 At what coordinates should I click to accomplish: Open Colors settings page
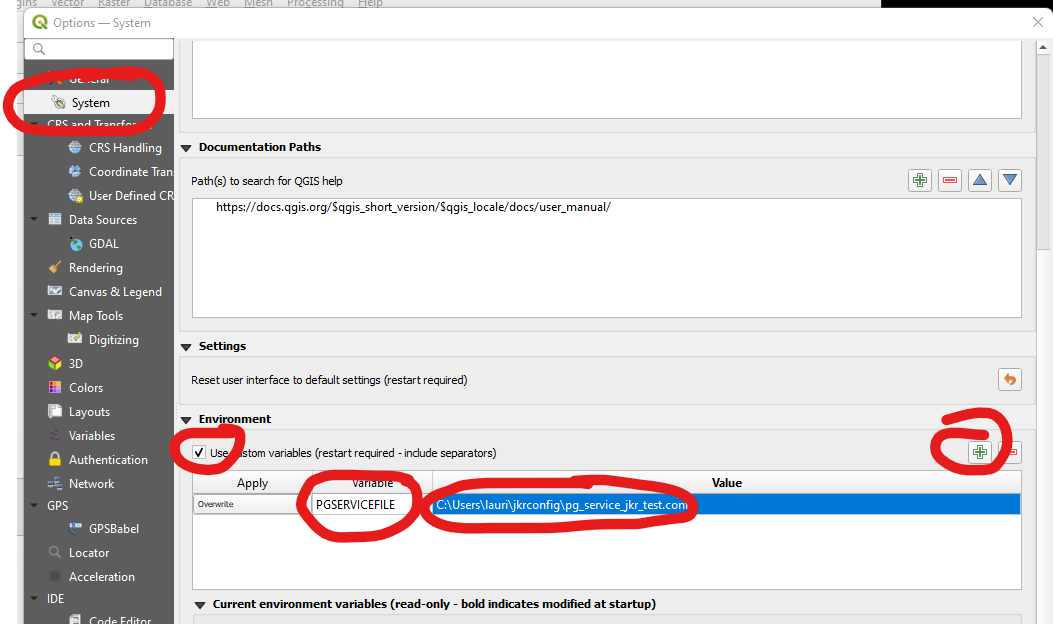click(86, 388)
